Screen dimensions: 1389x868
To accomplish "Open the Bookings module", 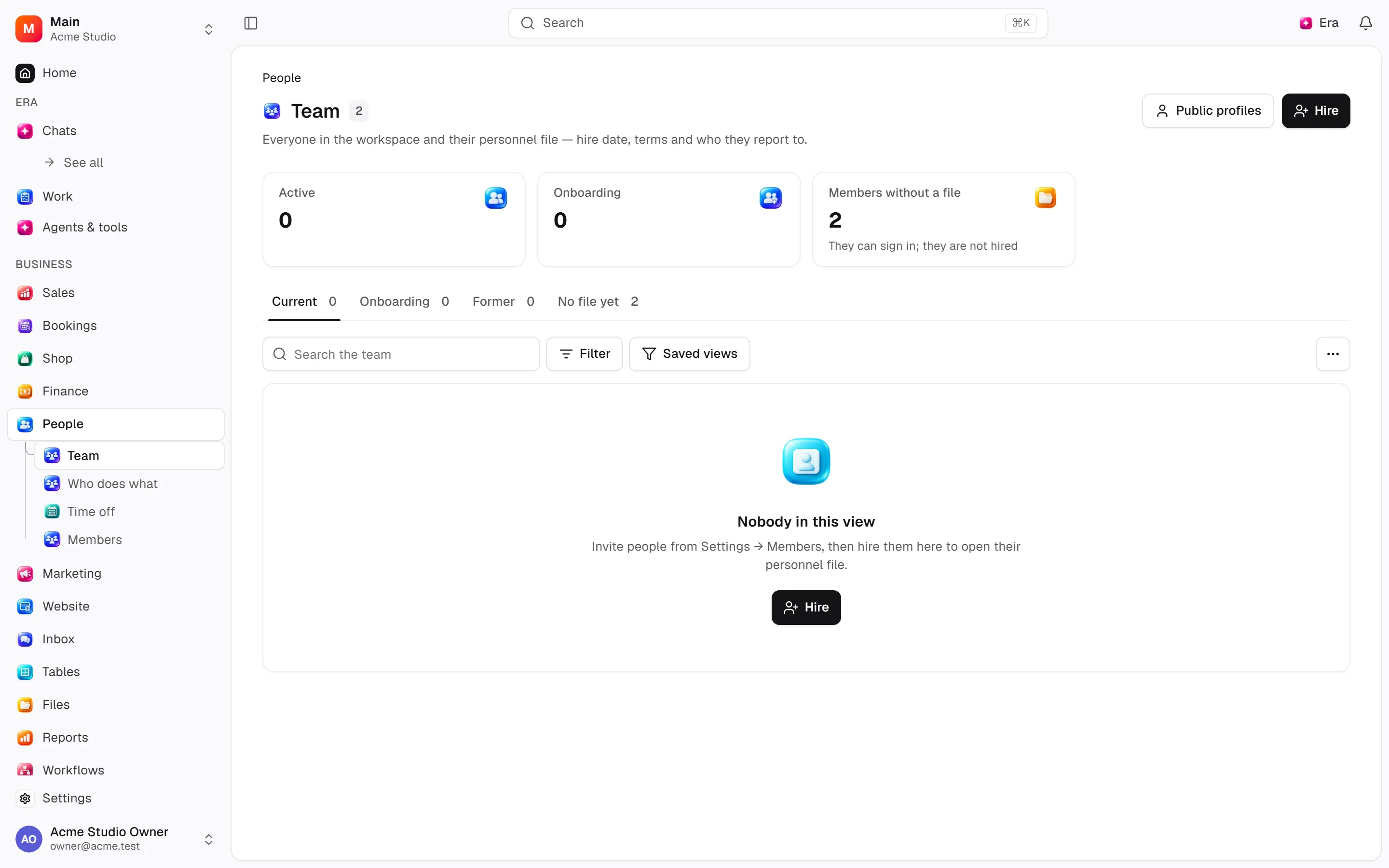I will click(x=115, y=325).
